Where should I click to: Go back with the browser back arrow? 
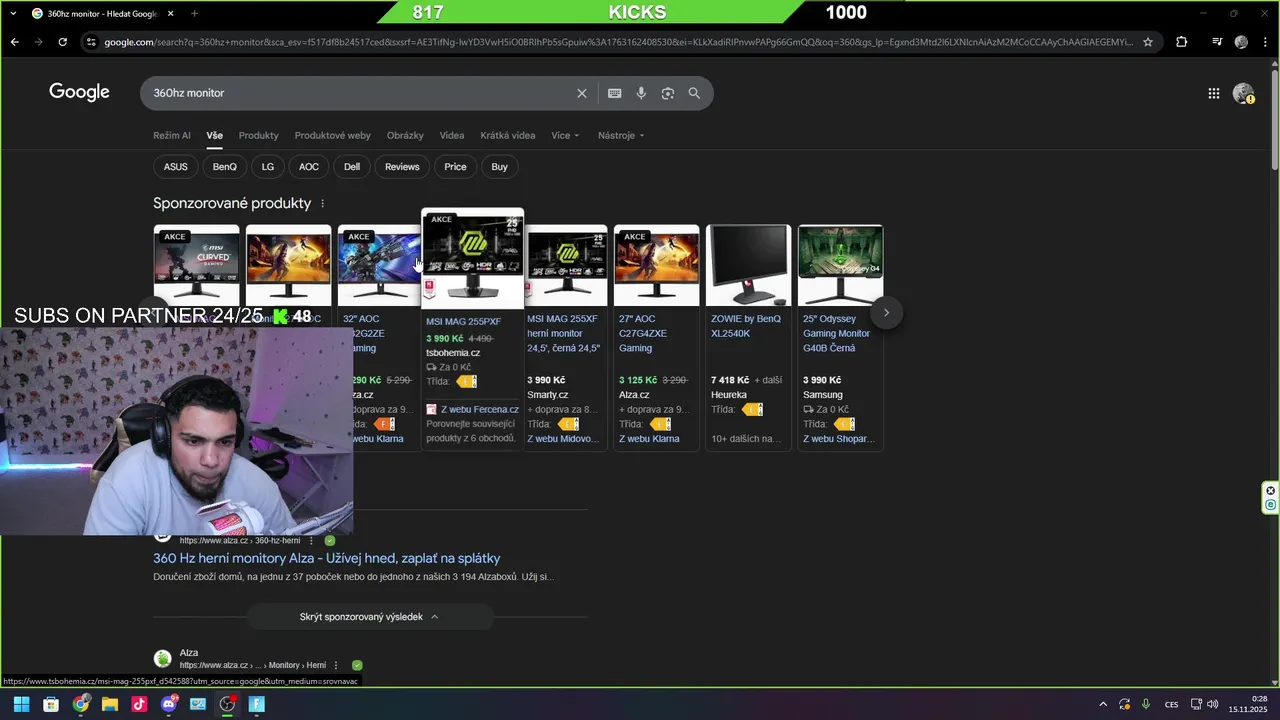click(14, 42)
